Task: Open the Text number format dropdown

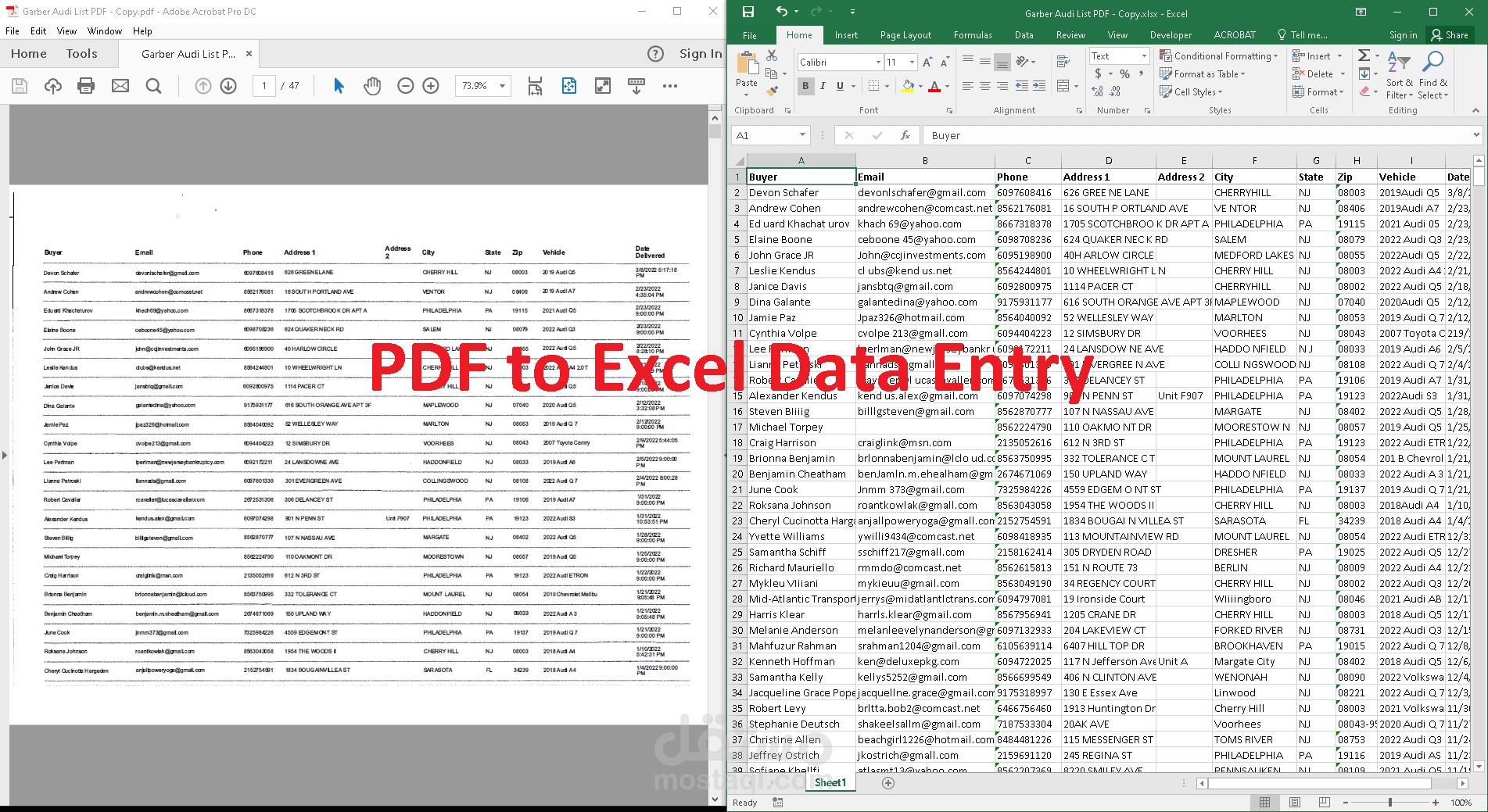Action: click(x=1144, y=55)
